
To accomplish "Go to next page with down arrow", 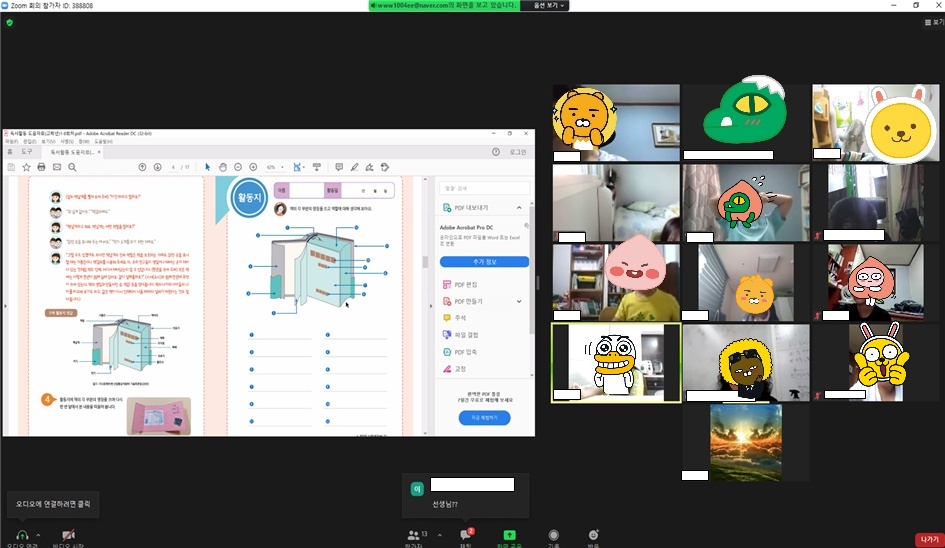I will [x=157, y=167].
